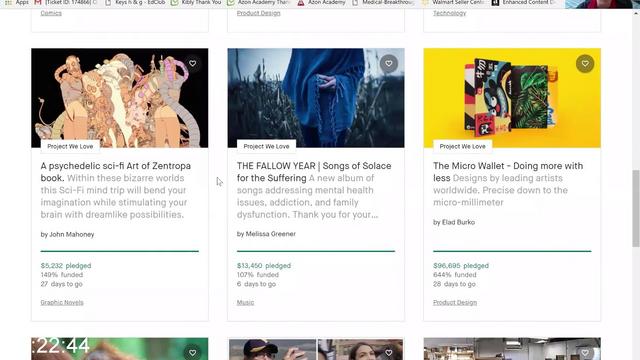Like the psychedelic sci-fi Art of Zentropa project
Image resolution: width=640 pixels, height=360 pixels.
pyautogui.click(x=192, y=64)
